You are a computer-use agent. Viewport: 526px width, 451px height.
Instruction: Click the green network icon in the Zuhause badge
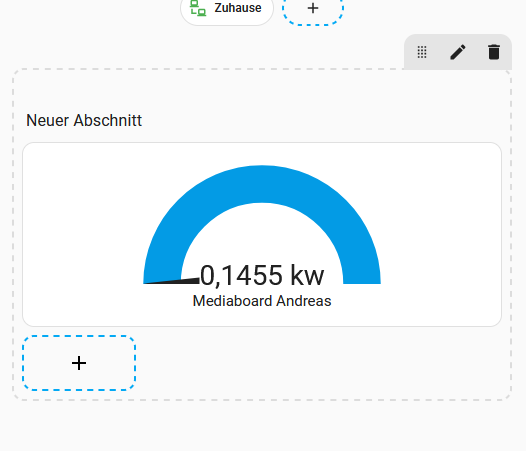[198, 8]
